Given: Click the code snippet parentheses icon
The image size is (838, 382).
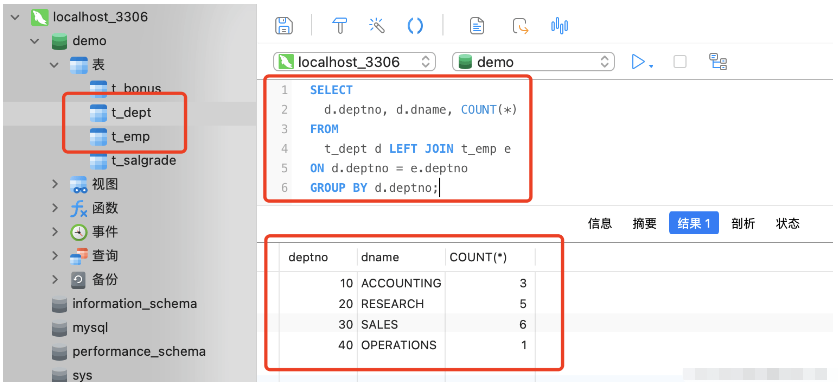Looking at the screenshot, I should (x=415, y=25).
